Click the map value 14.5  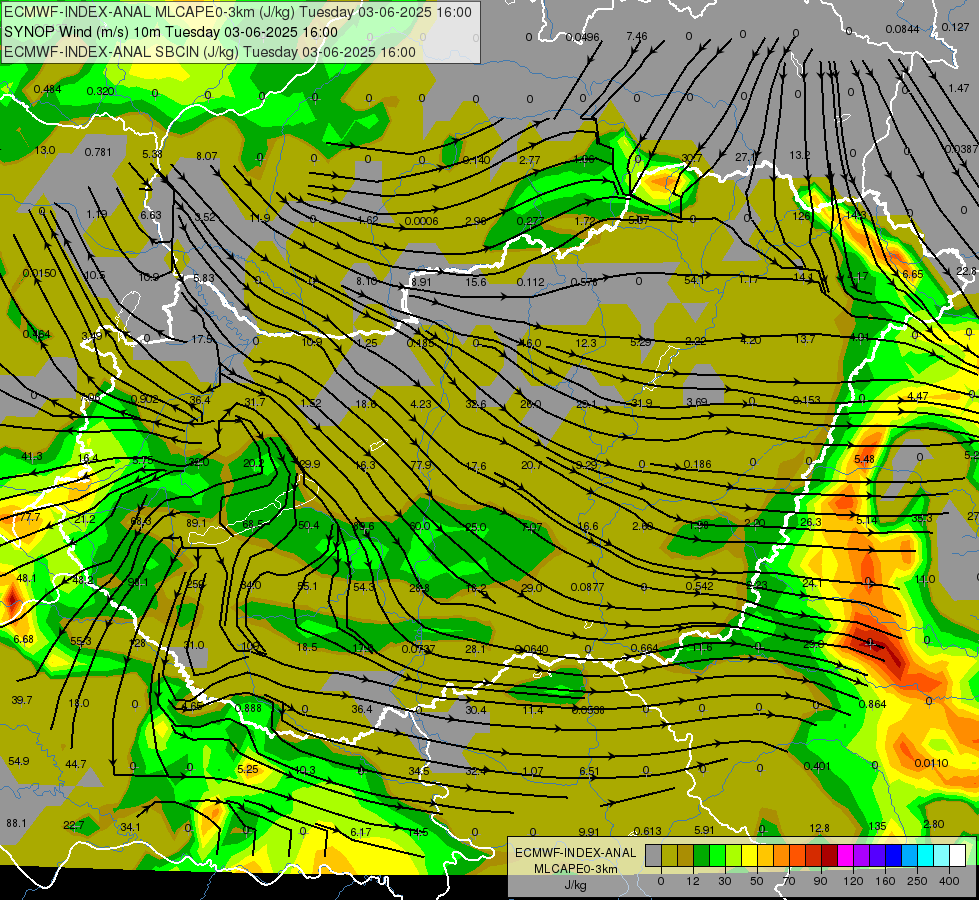click(418, 832)
